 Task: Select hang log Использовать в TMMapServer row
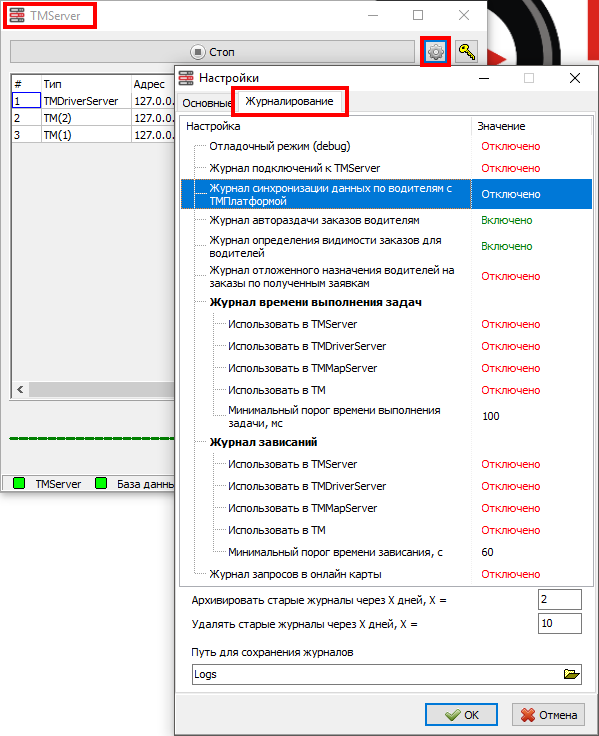302,508
